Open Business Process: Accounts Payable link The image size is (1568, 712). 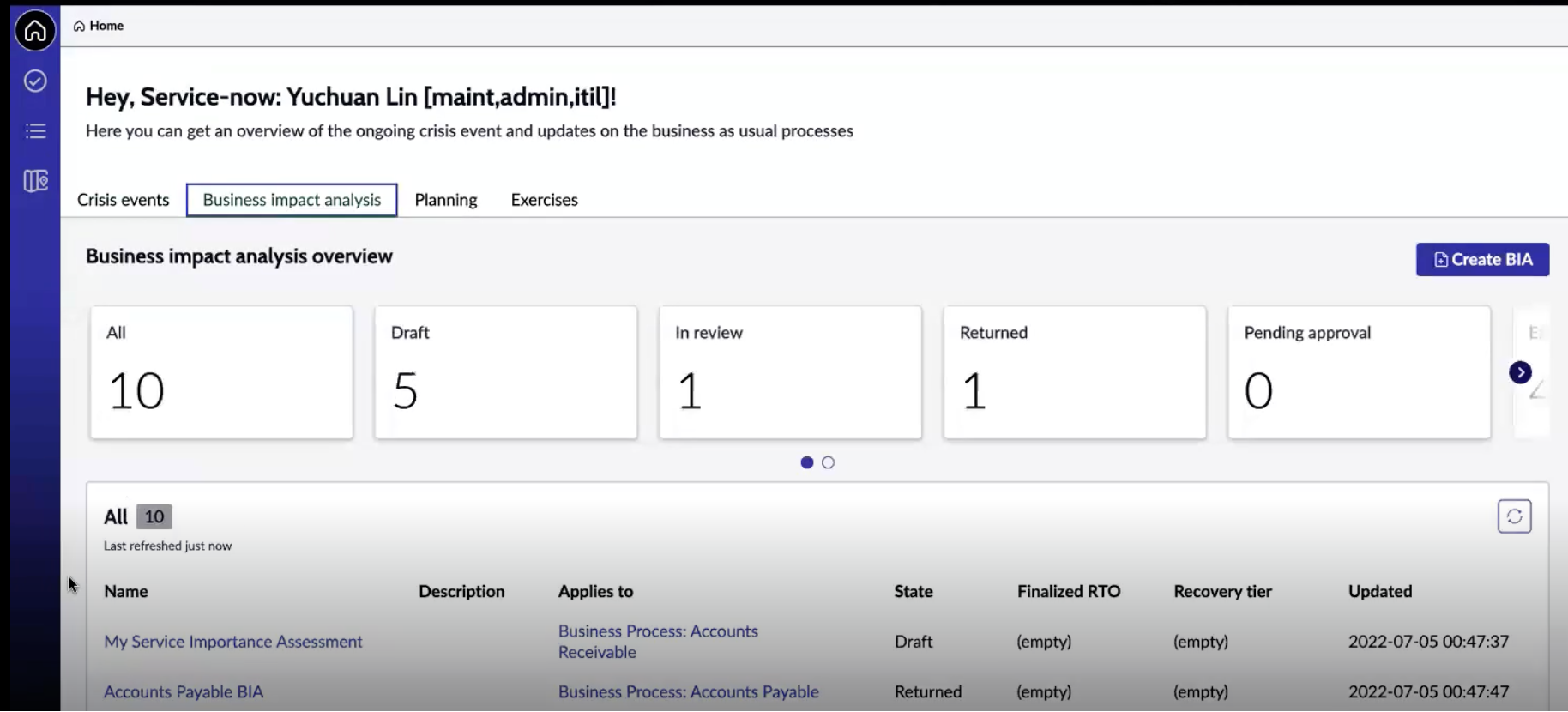pyautogui.click(x=689, y=691)
